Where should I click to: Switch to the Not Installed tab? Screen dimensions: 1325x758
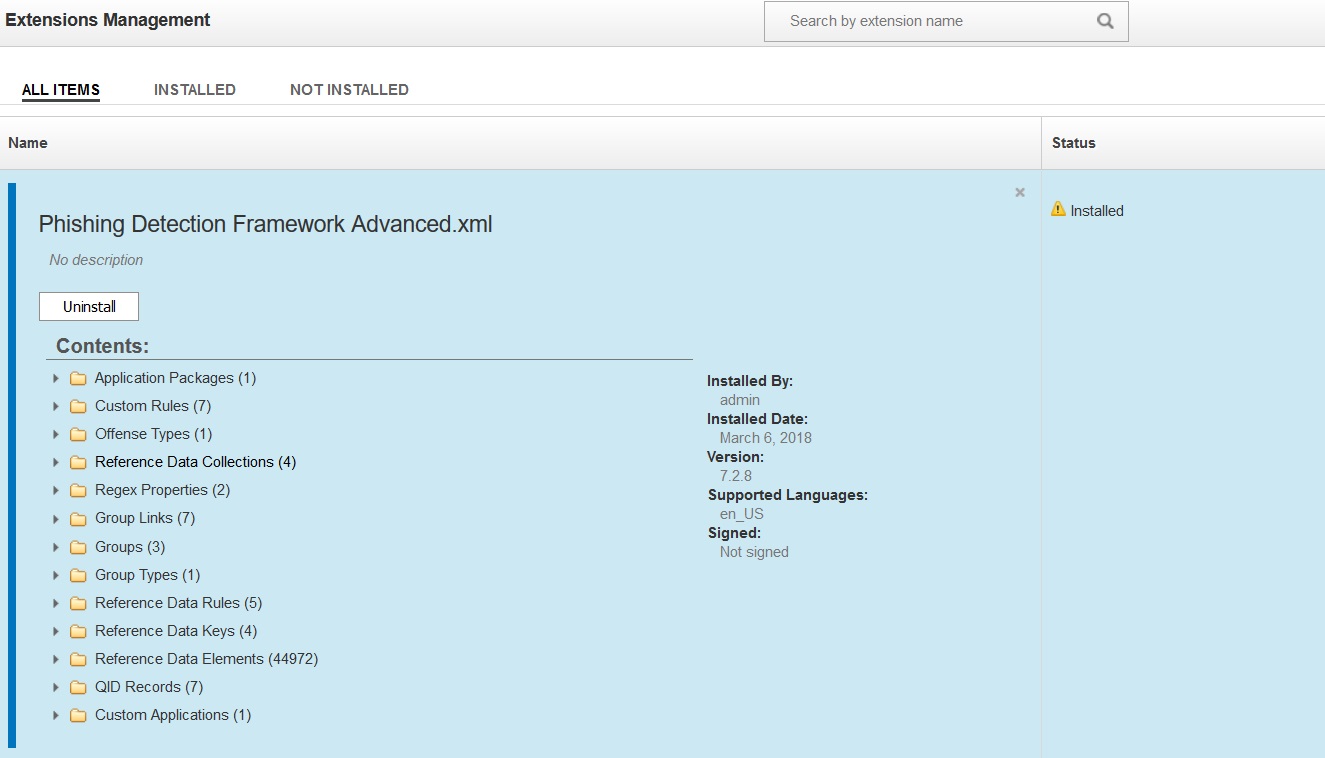(x=349, y=90)
